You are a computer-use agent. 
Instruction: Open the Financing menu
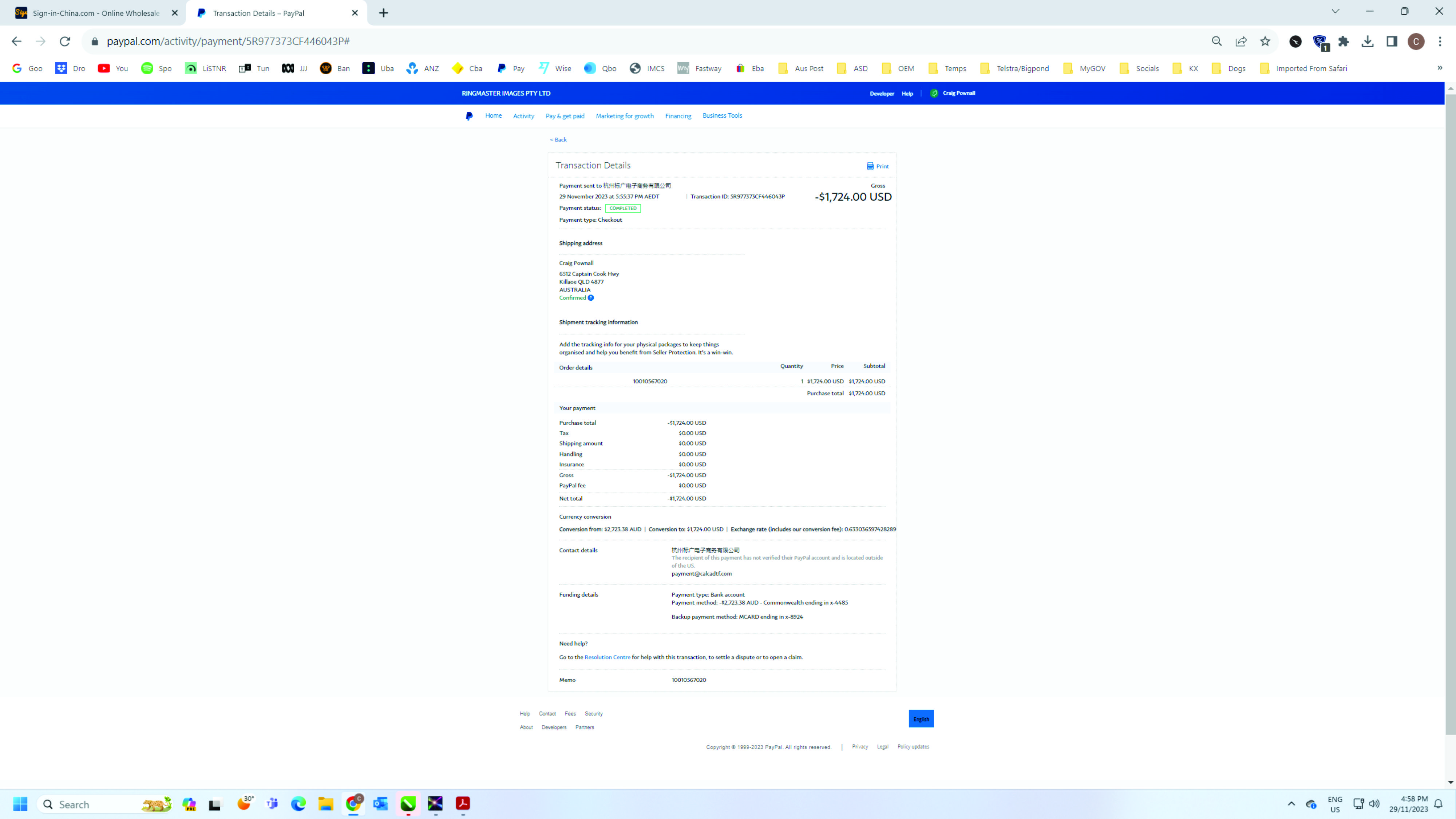[678, 116]
